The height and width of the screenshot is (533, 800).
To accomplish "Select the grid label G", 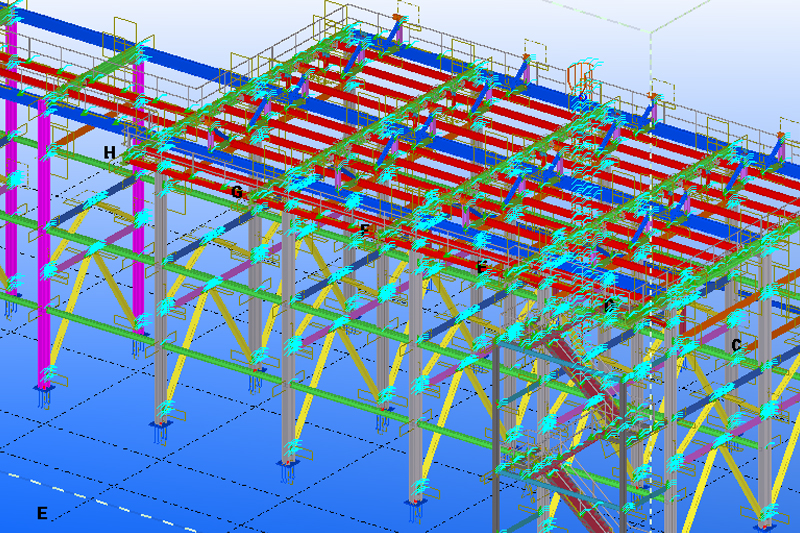I will [237, 191].
